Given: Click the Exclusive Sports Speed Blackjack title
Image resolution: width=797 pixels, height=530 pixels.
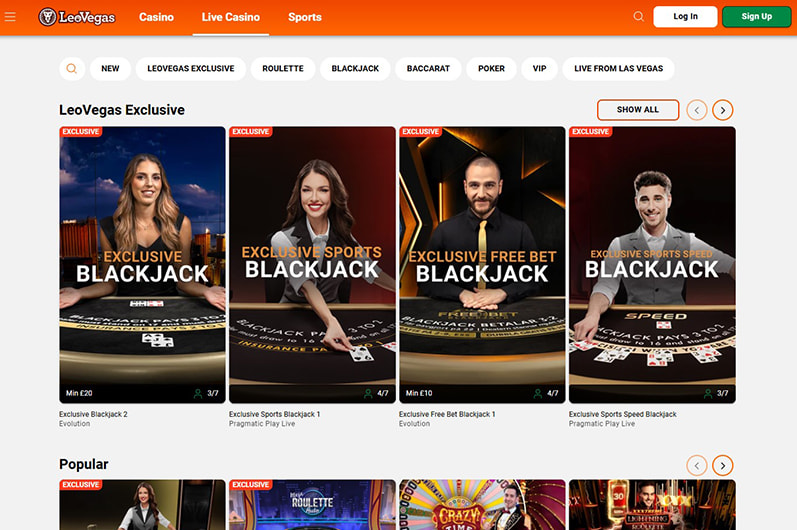Looking at the screenshot, I should point(623,414).
